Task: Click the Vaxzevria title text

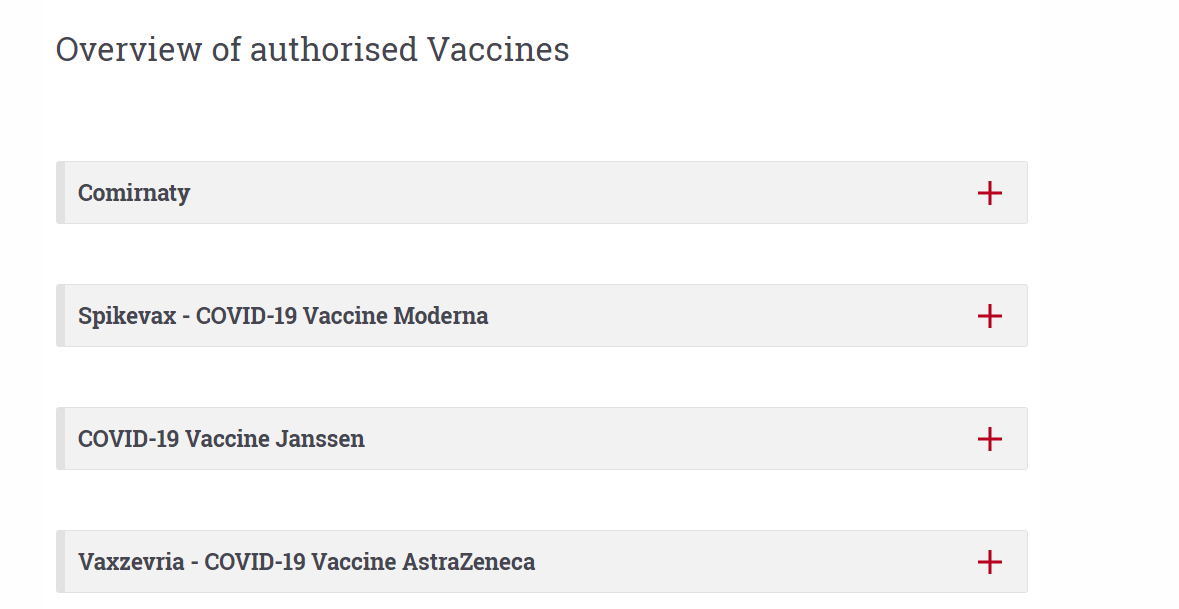Action: click(x=306, y=562)
